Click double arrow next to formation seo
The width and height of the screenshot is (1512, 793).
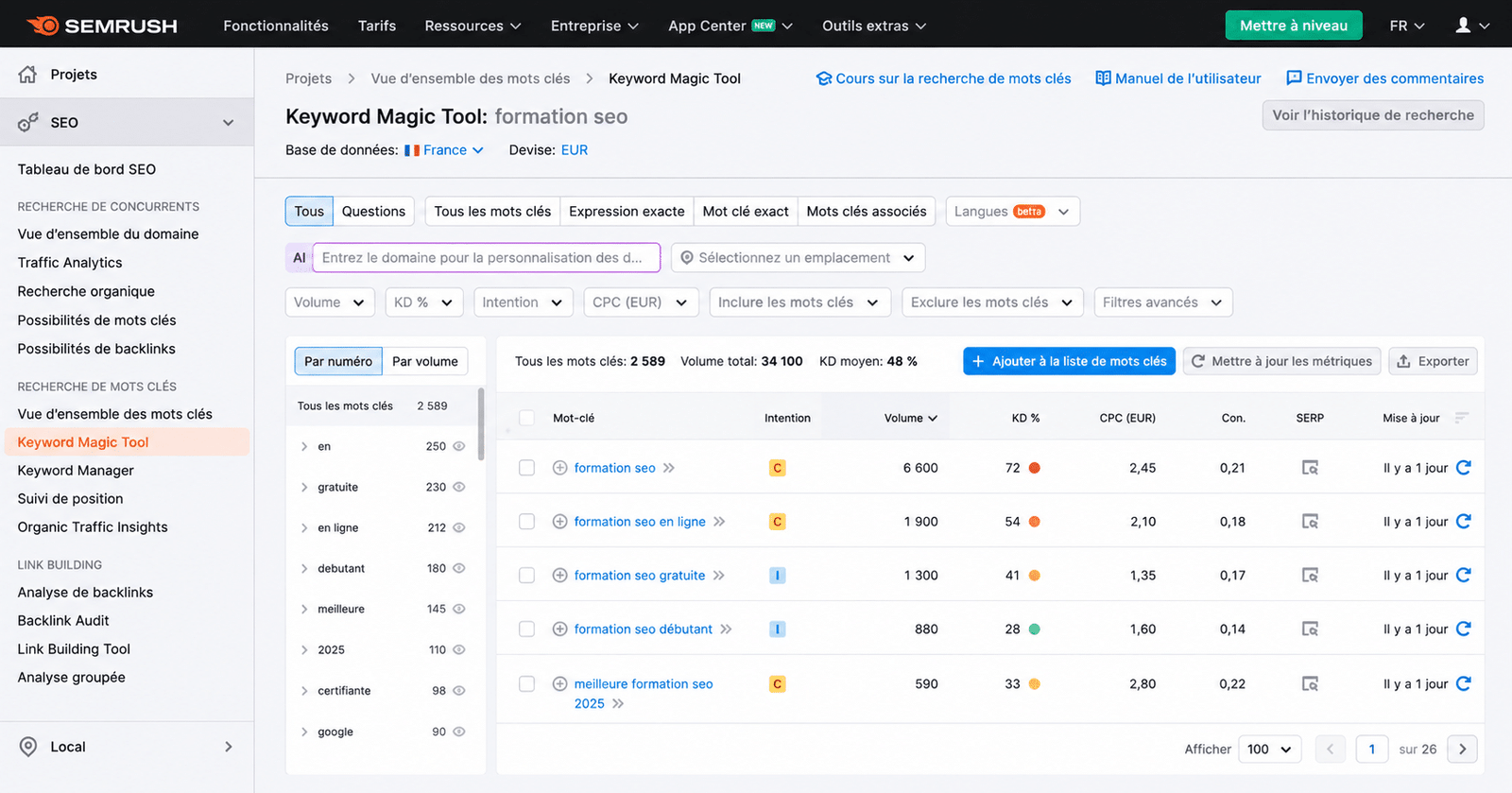(669, 468)
